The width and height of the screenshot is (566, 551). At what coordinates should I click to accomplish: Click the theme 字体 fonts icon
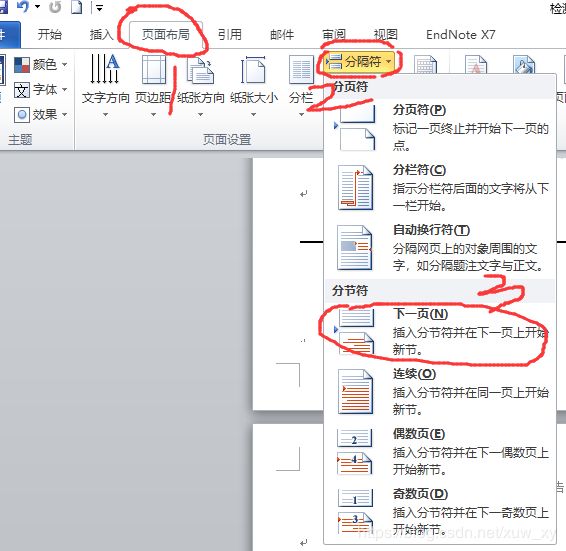[x=22, y=90]
